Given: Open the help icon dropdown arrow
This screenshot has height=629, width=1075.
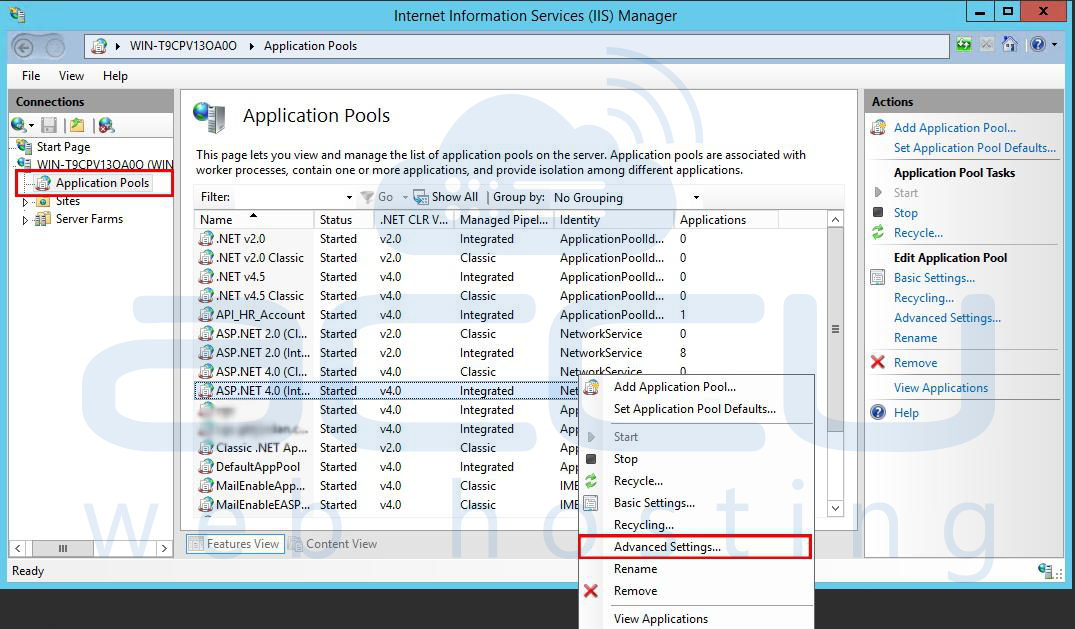Looking at the screenshot, I should coord(1054,45).
